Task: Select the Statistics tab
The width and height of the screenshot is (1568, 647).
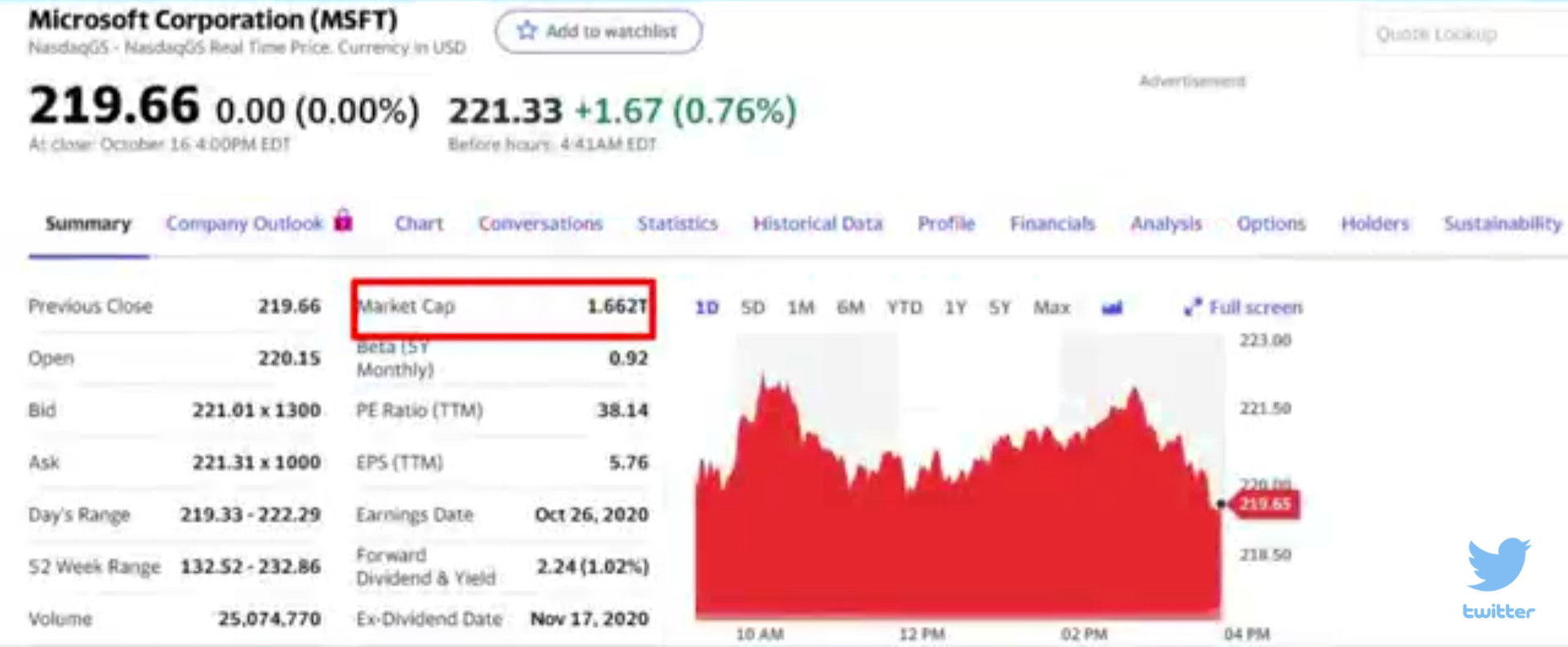Action: (678, 224)
